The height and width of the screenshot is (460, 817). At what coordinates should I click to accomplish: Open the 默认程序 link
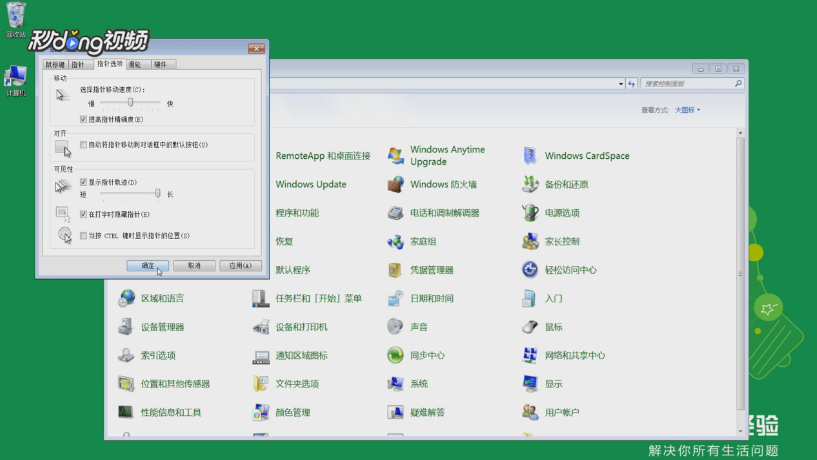[x=293, y=270]
